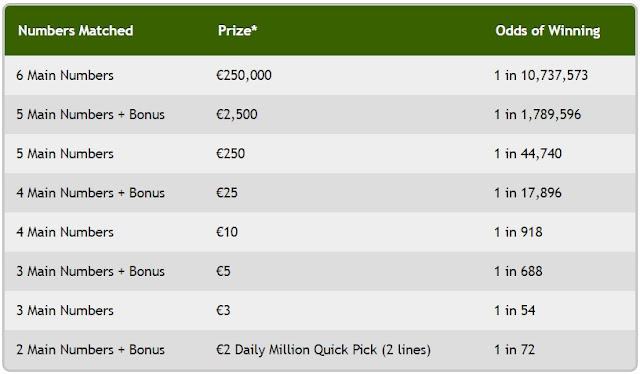Screen dimensions: 640x374
Task: Click the Prize* column header
Action: coord(237,31)
